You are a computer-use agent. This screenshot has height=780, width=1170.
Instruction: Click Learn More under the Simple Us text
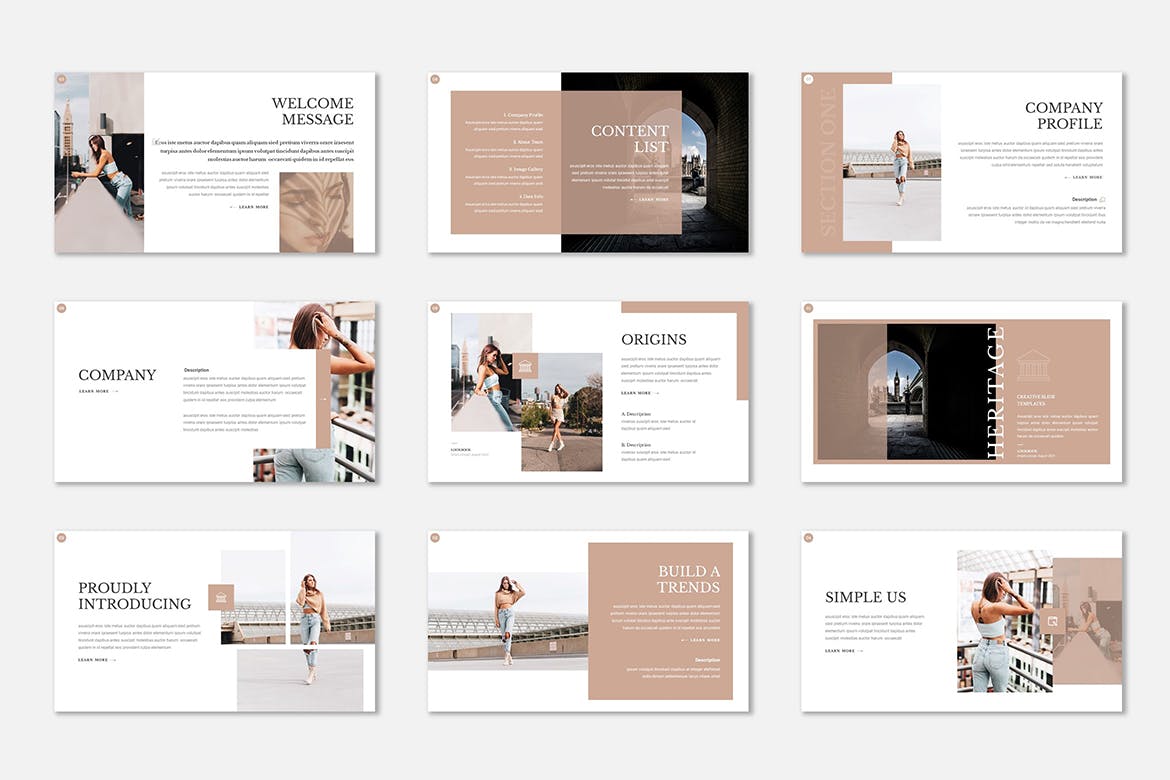point(840,651)
